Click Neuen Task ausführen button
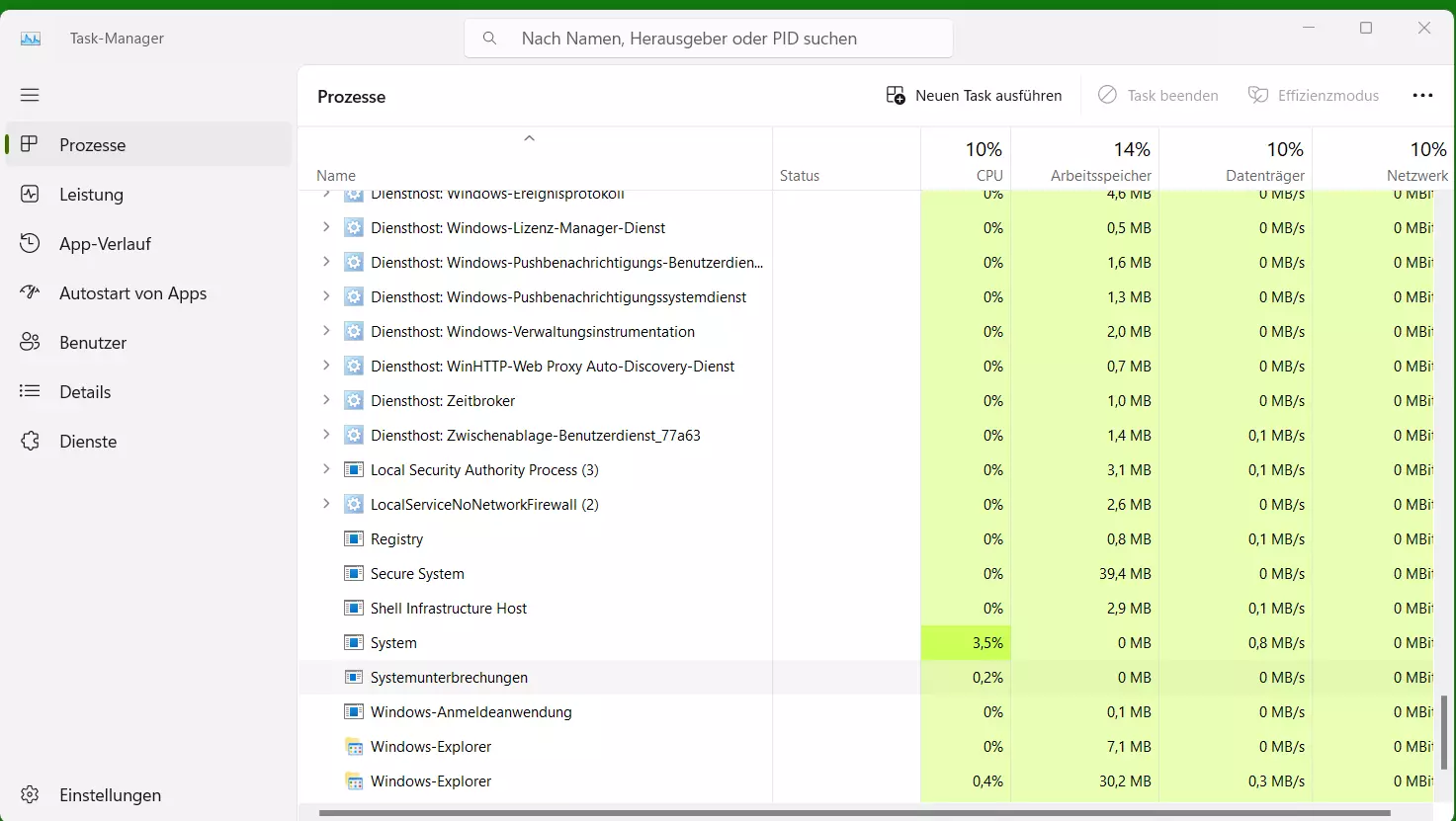The image size is (1456, 821). point(974,96)
